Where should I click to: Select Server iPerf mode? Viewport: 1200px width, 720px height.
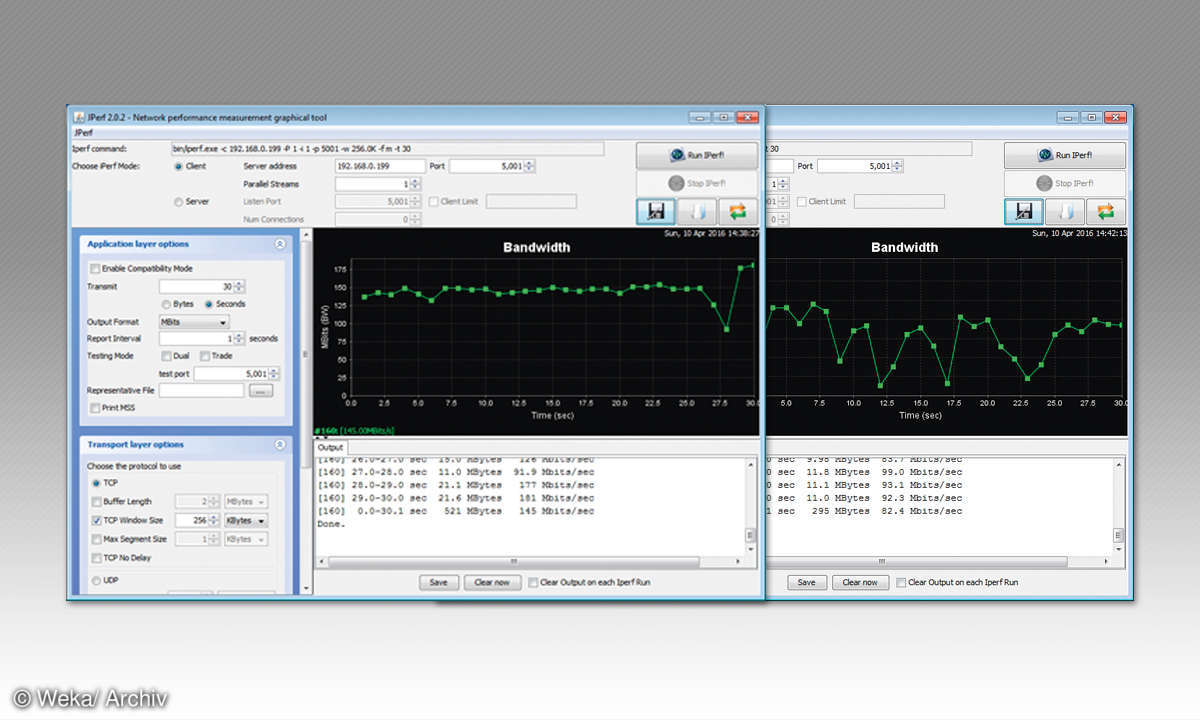[179, 202]
